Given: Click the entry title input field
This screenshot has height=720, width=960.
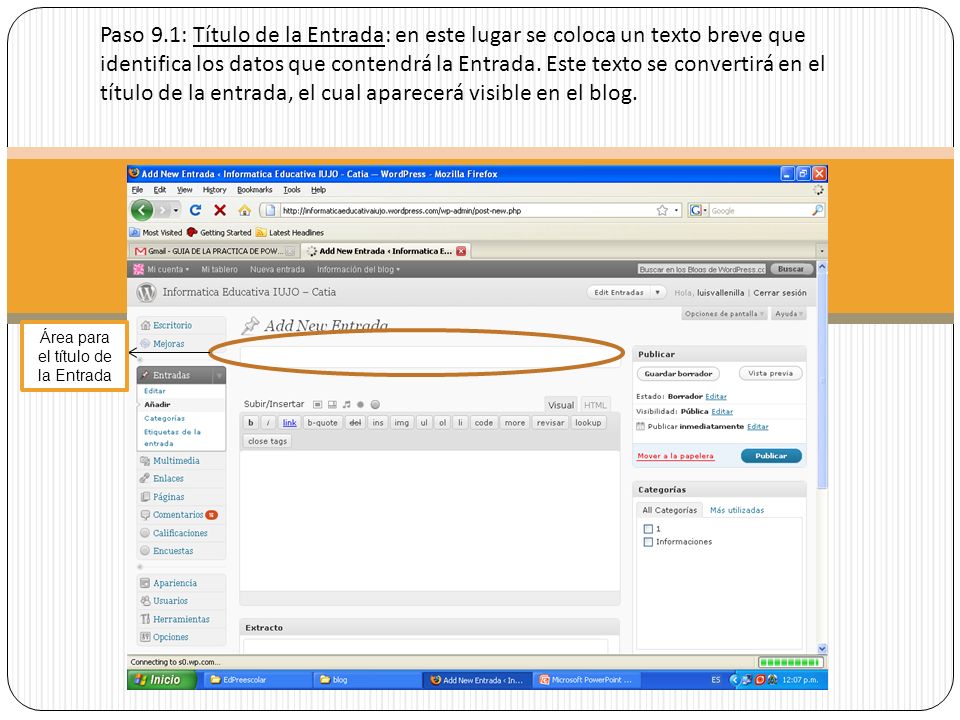Looking at the screenshot, I should [430, 356].
